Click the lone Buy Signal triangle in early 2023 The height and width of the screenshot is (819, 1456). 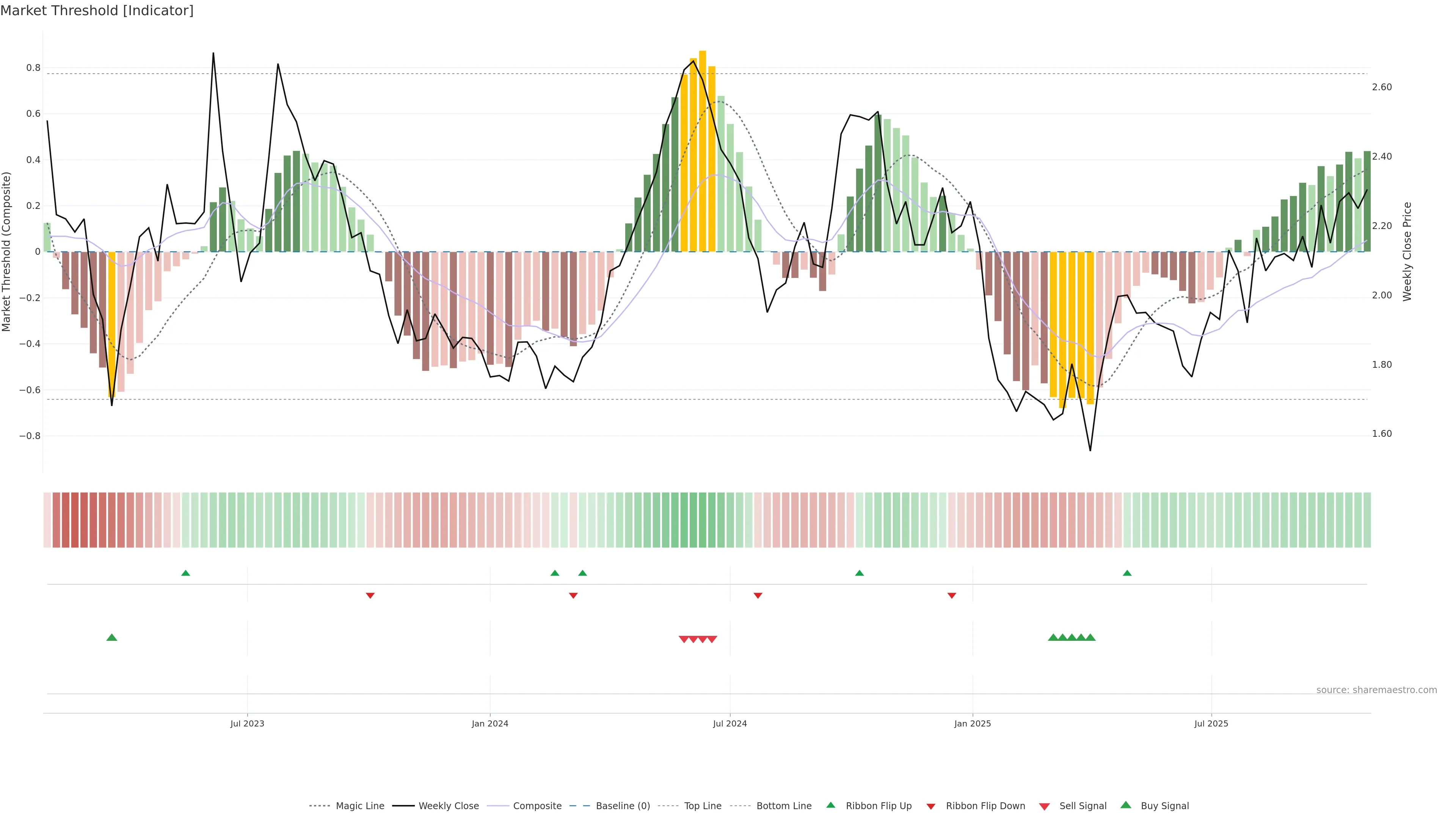tap(112, 637)
